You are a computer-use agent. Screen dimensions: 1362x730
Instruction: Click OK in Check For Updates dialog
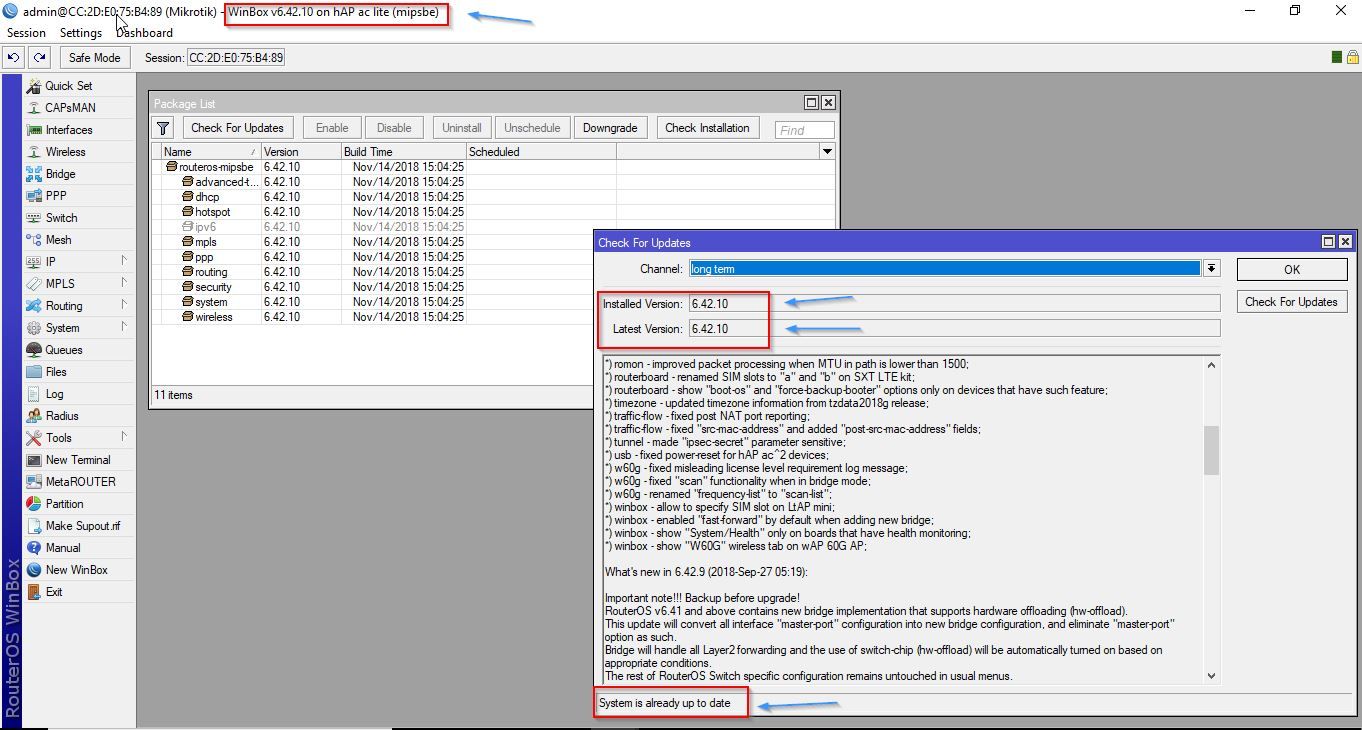coord(1292,270)
